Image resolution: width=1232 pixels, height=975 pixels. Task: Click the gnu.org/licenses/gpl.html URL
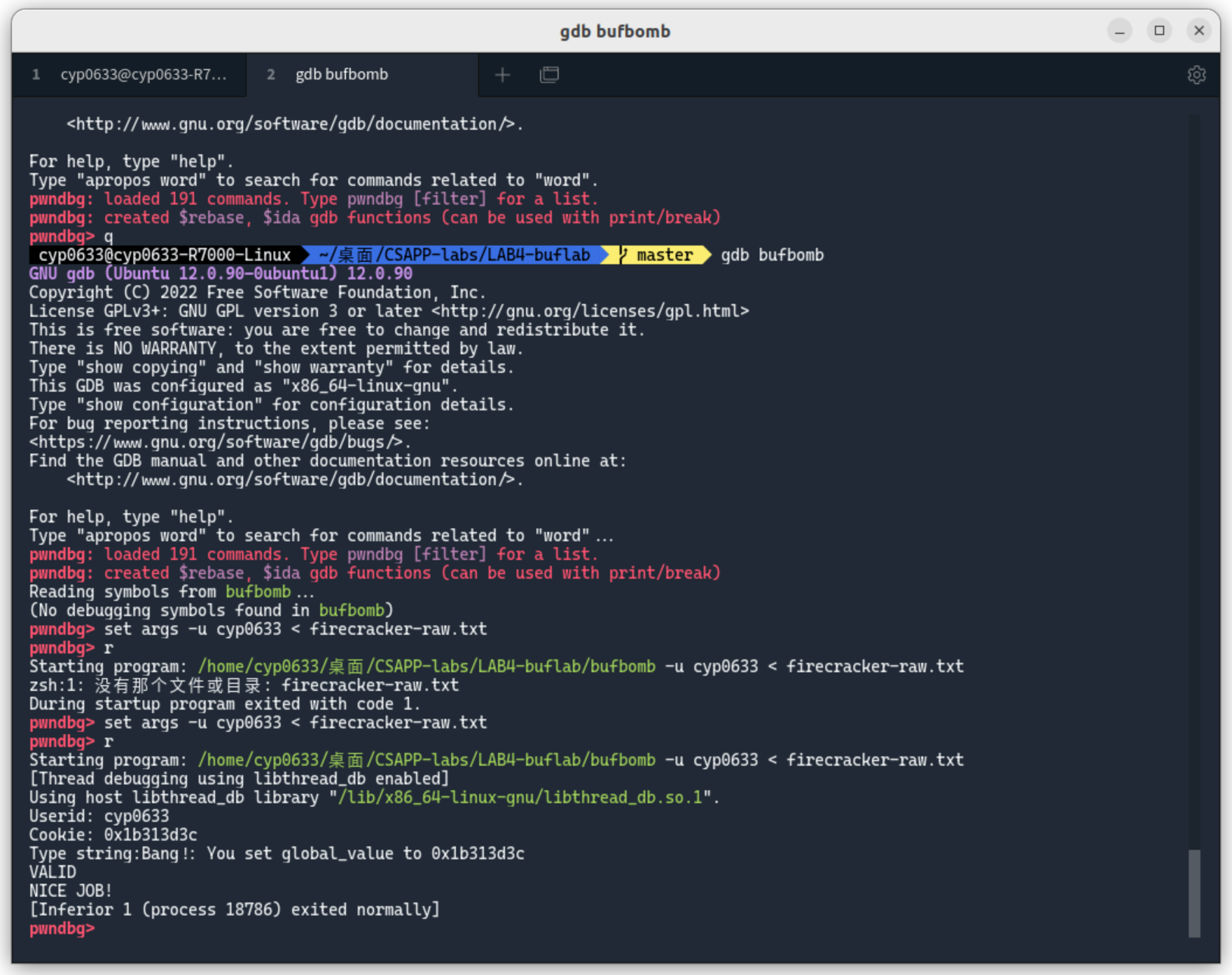590,311
